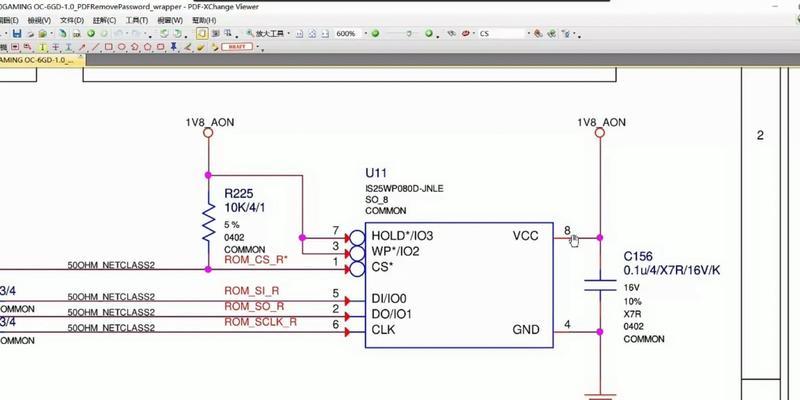Select the Polygon drawing tool
The width and height of the screenshot is (800, 400).
[147, 47]
